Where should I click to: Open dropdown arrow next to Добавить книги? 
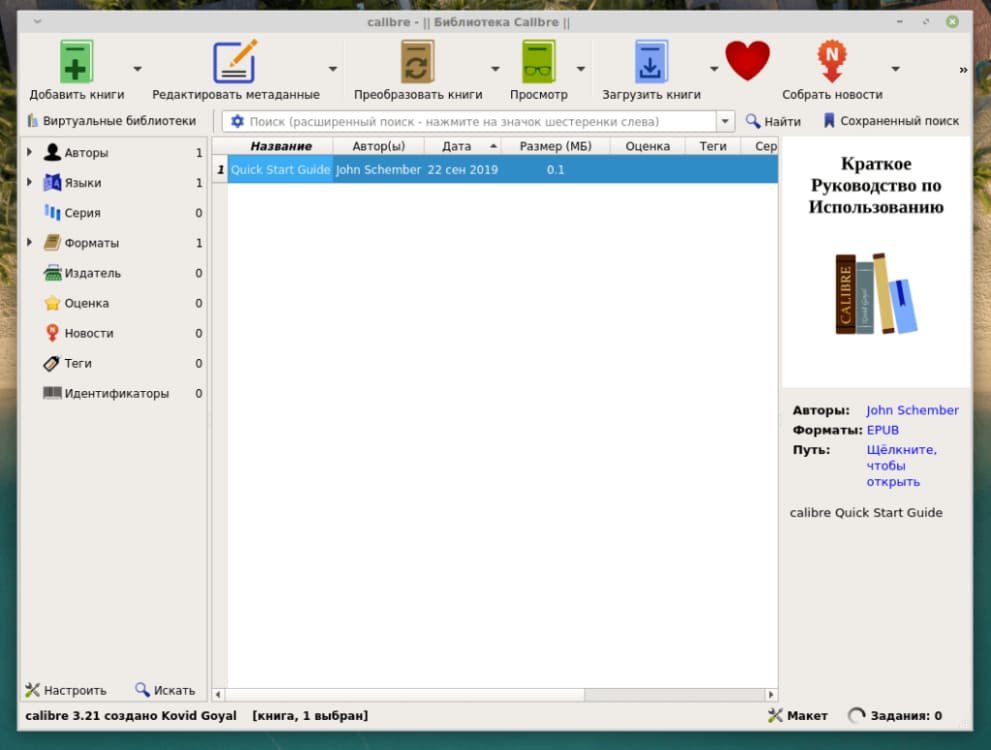coord(137,68)
